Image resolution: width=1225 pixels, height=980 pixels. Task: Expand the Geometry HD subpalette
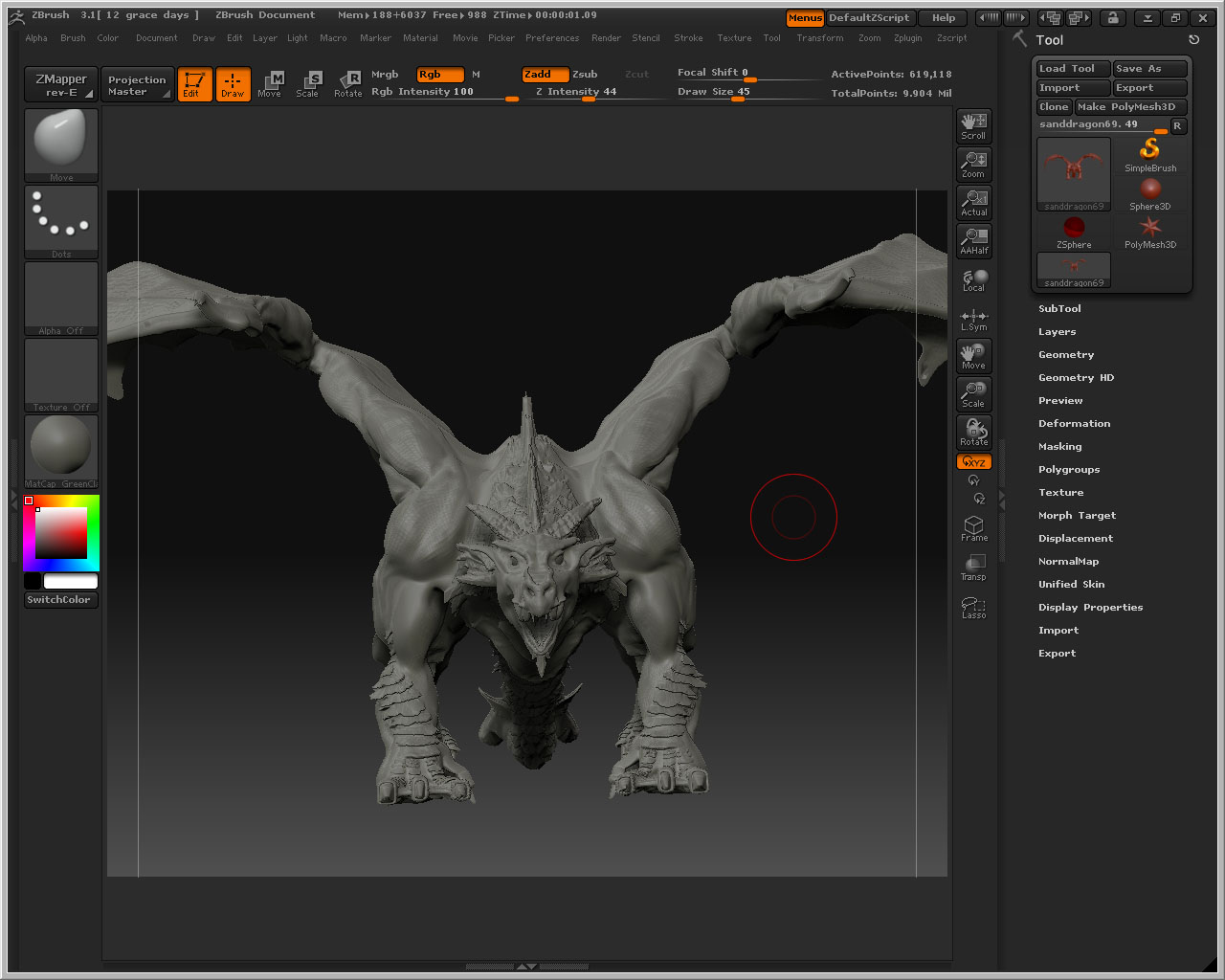click(x=1076, y=378)
